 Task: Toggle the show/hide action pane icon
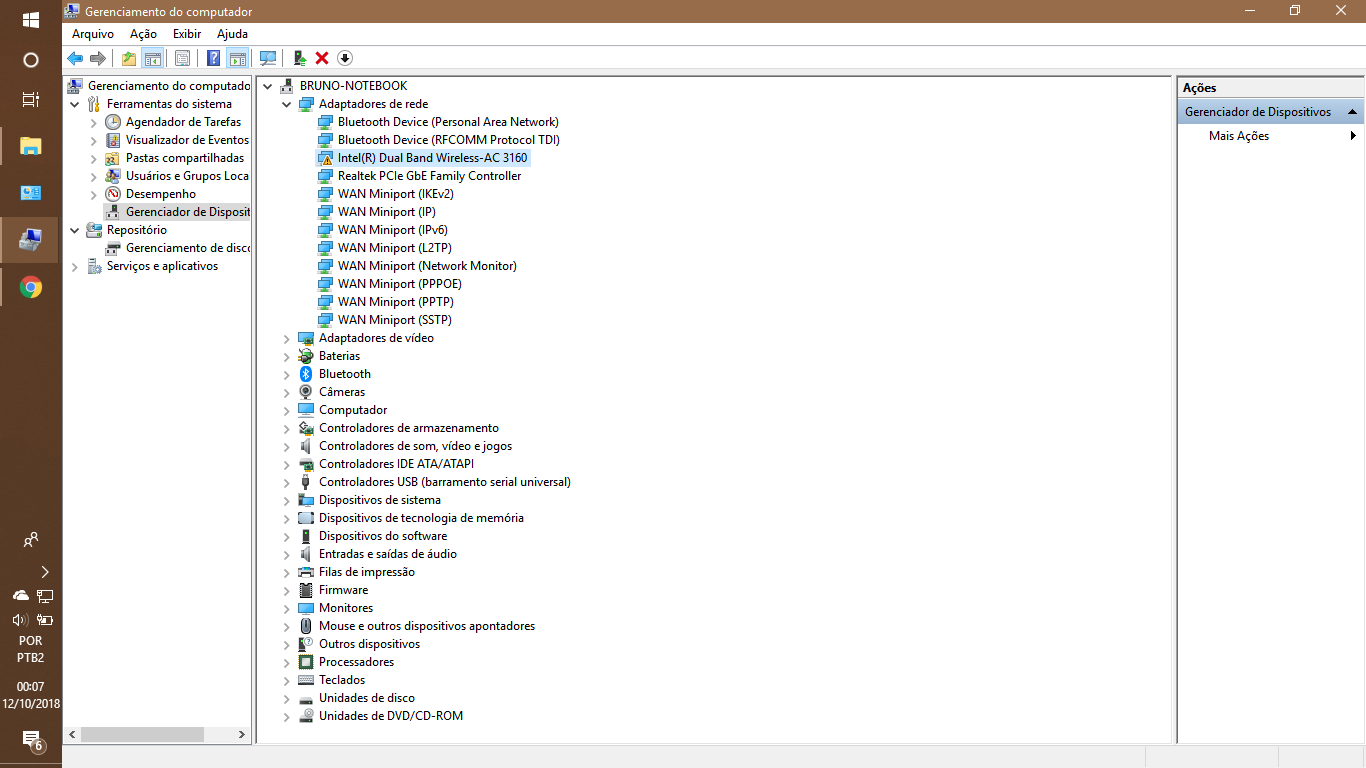(237, 58)
